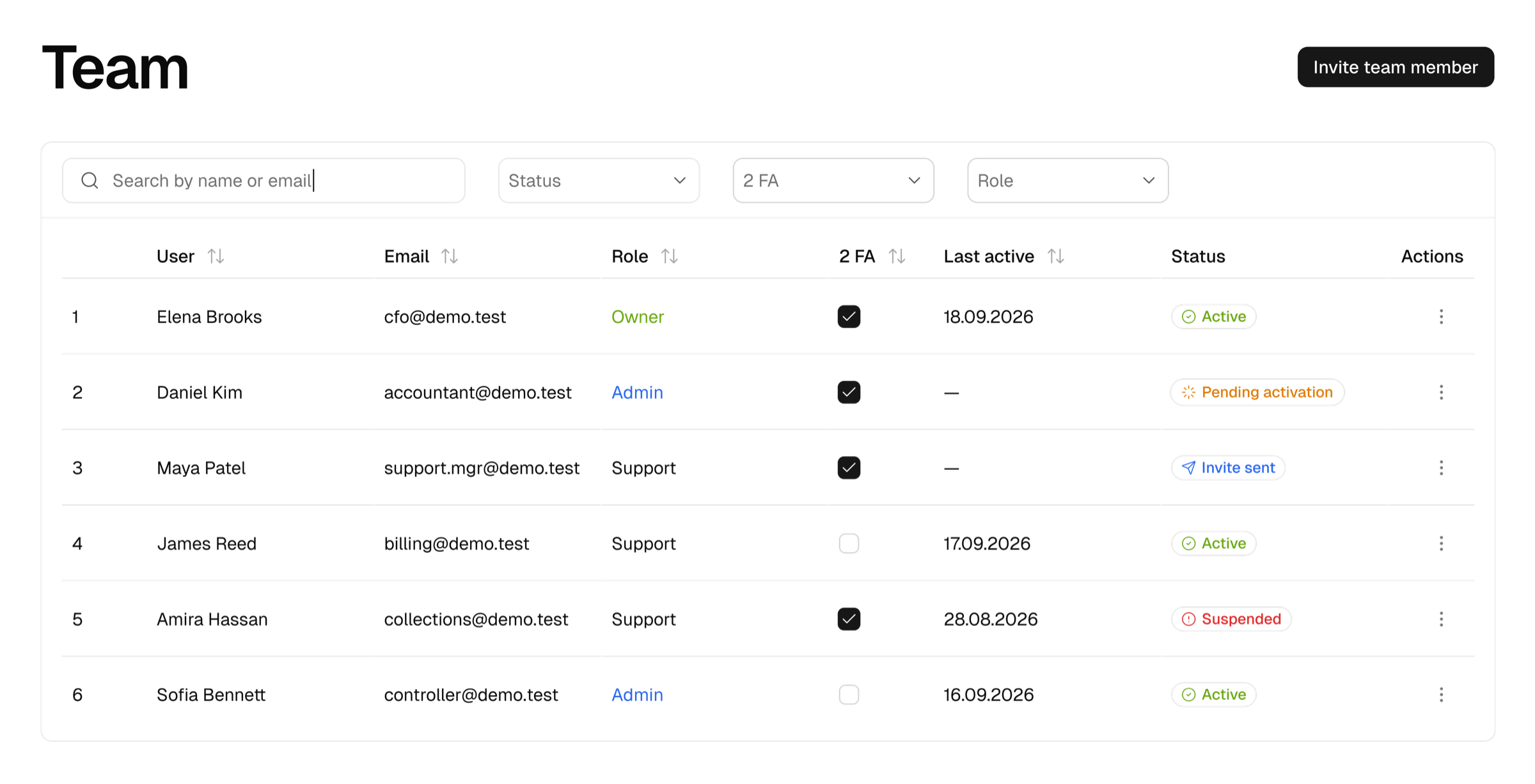Viewport: 1535px width, 784px height.
Task: Select email support.mgr@demo.test
Action: point(482,467)
